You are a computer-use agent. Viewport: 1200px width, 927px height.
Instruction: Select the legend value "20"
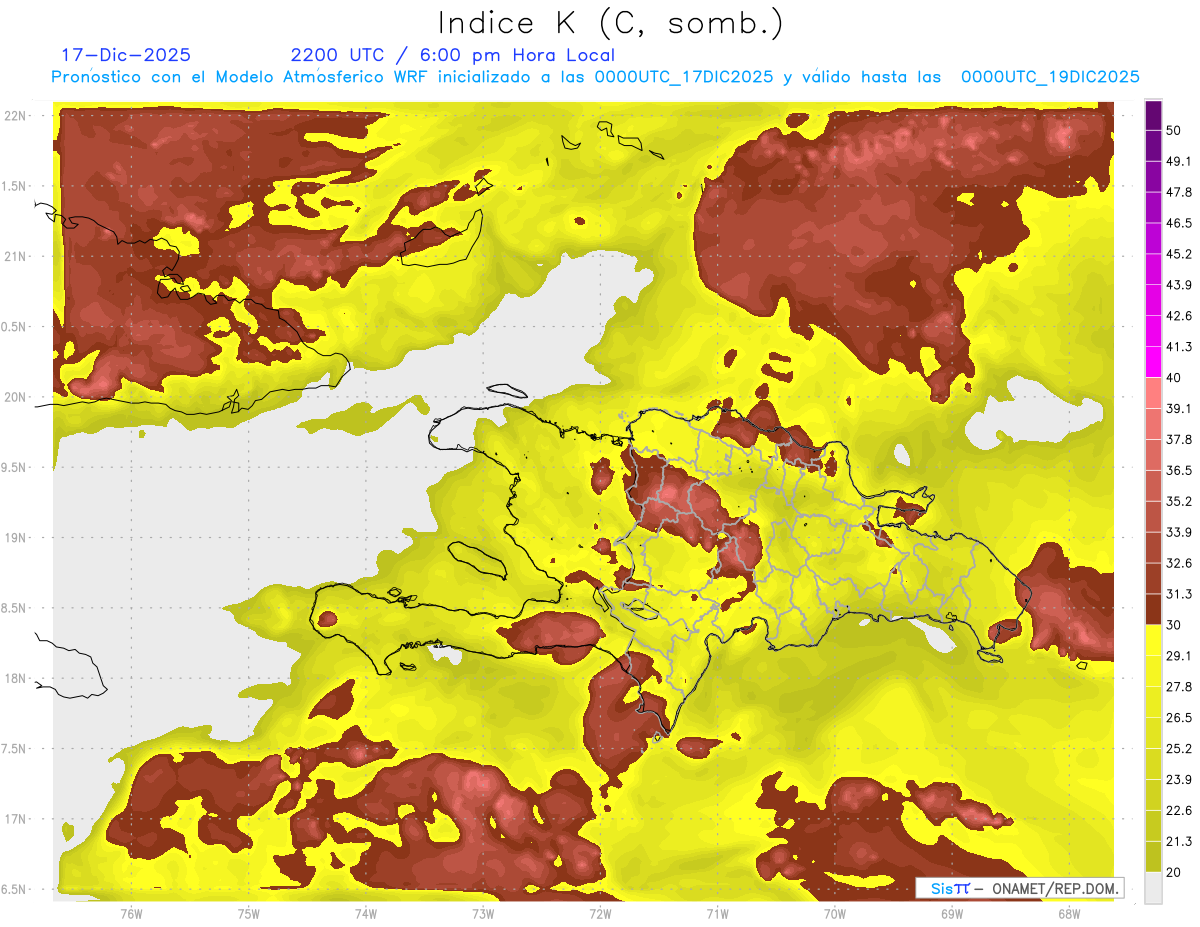pos(1174,873)
